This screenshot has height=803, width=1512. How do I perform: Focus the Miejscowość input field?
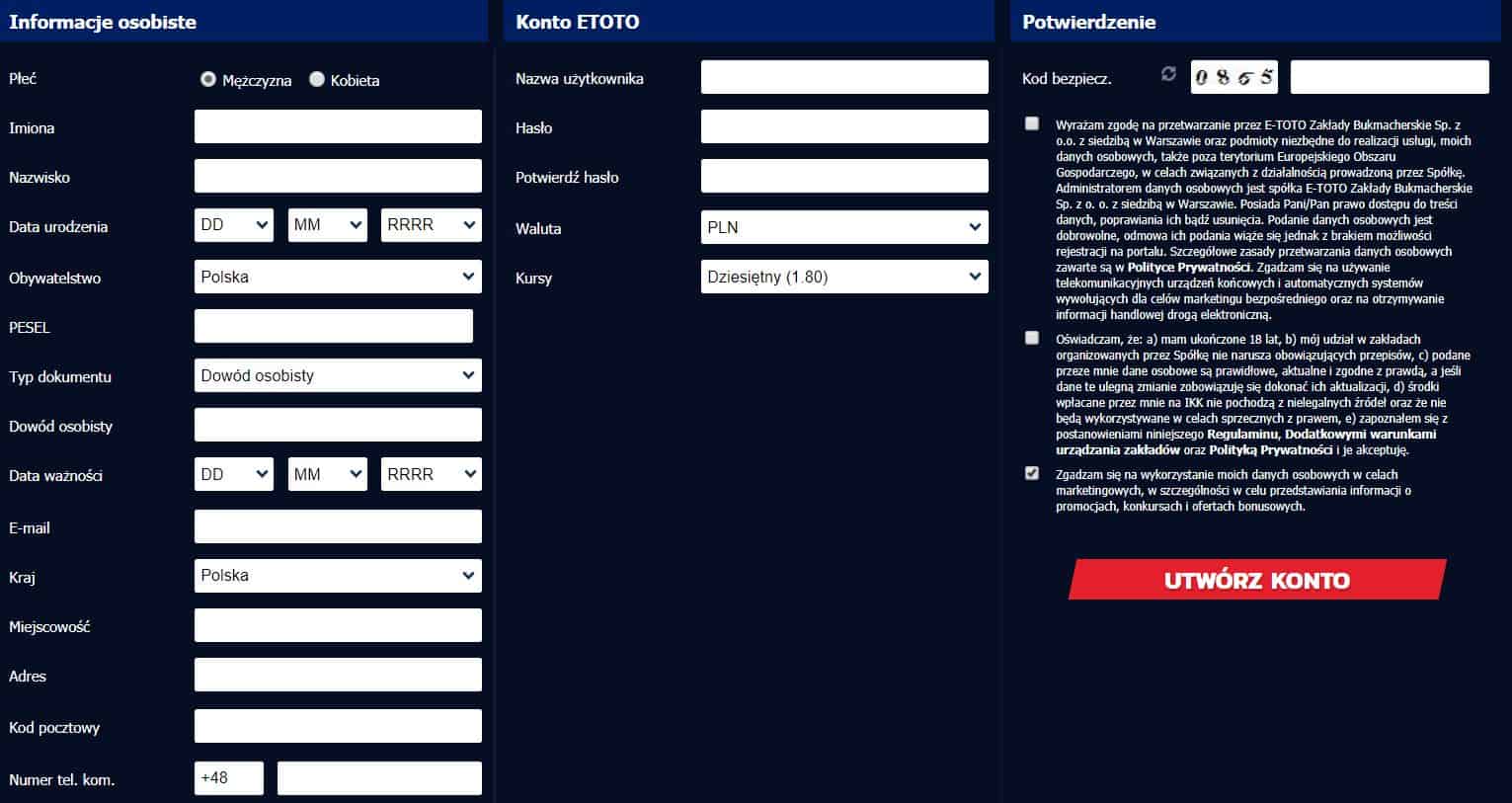pyautogui.click(x=338, y=625)
